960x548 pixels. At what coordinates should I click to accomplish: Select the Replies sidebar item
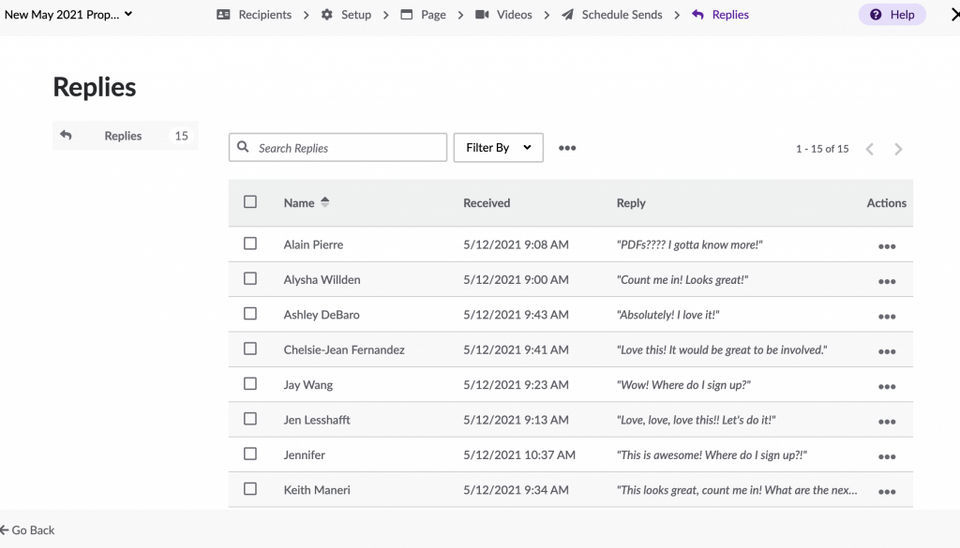click(x=124, y=136)
